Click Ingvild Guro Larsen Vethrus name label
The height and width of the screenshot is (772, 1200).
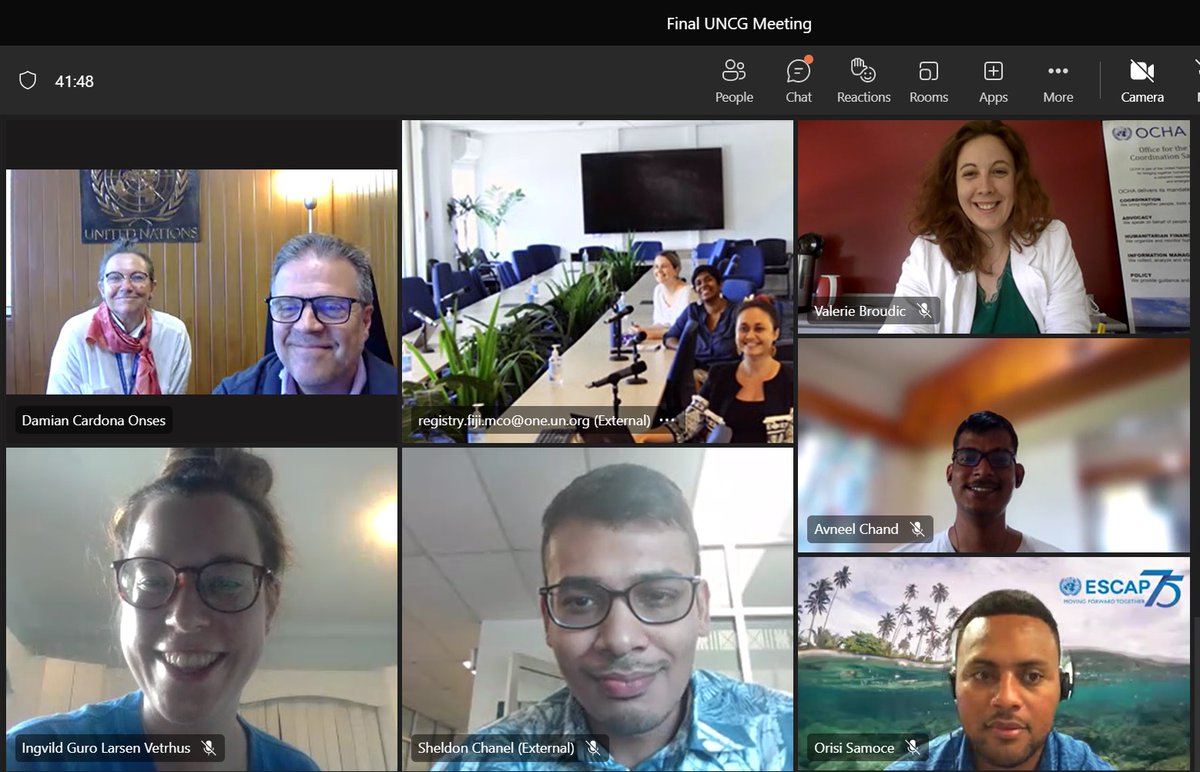(106, 748)
